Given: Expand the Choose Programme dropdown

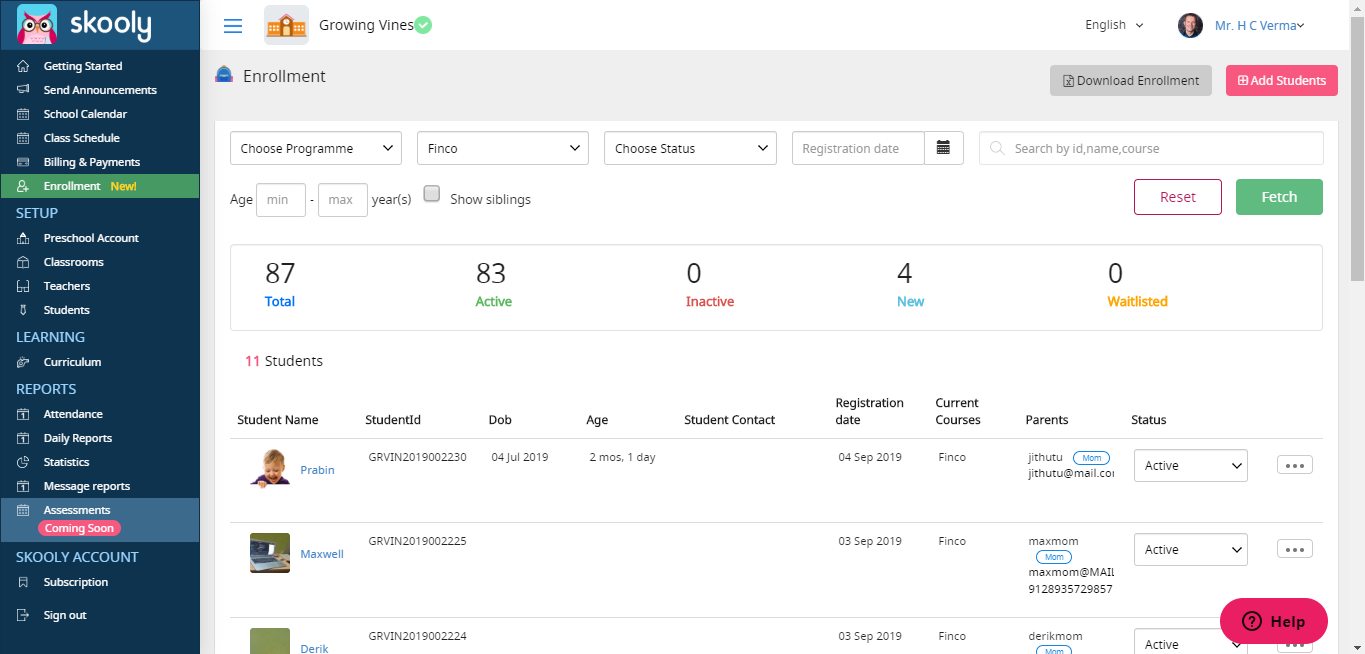Looking at the screenshot, I should [316, 148].
